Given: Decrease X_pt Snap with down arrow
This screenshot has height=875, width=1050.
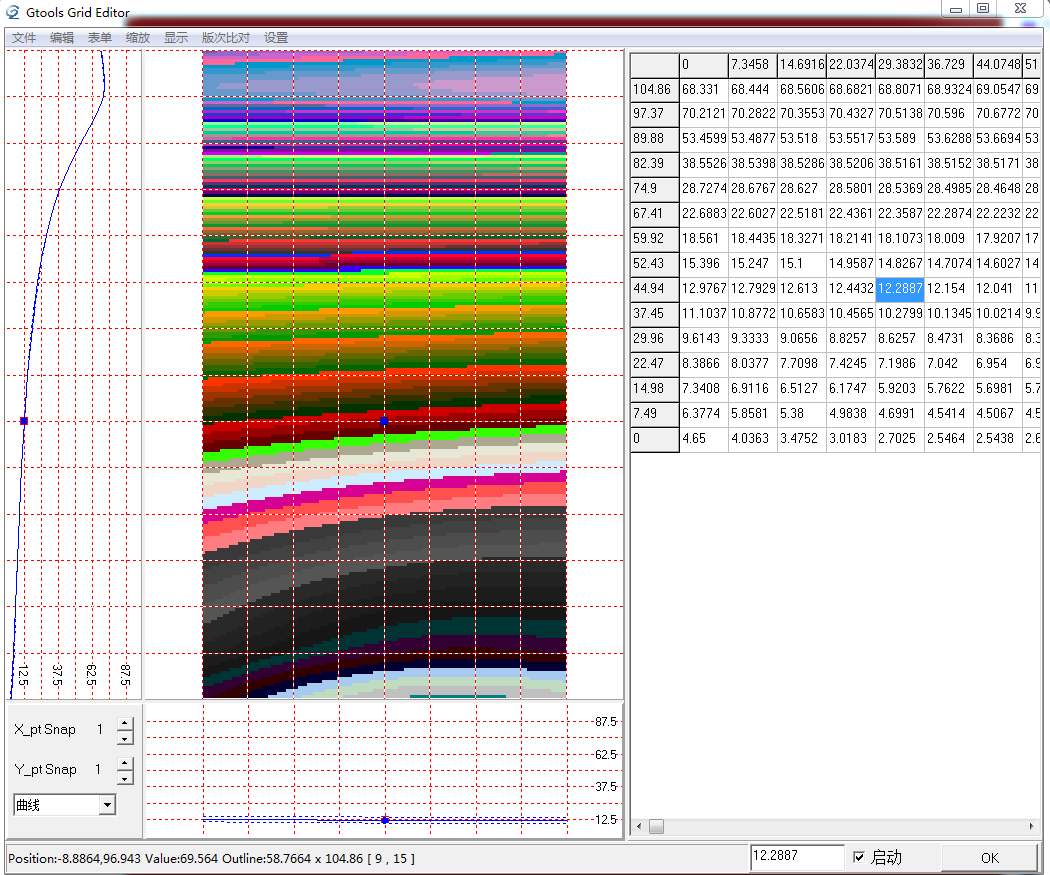Looking at the screenshot, I should coord(125,738).
